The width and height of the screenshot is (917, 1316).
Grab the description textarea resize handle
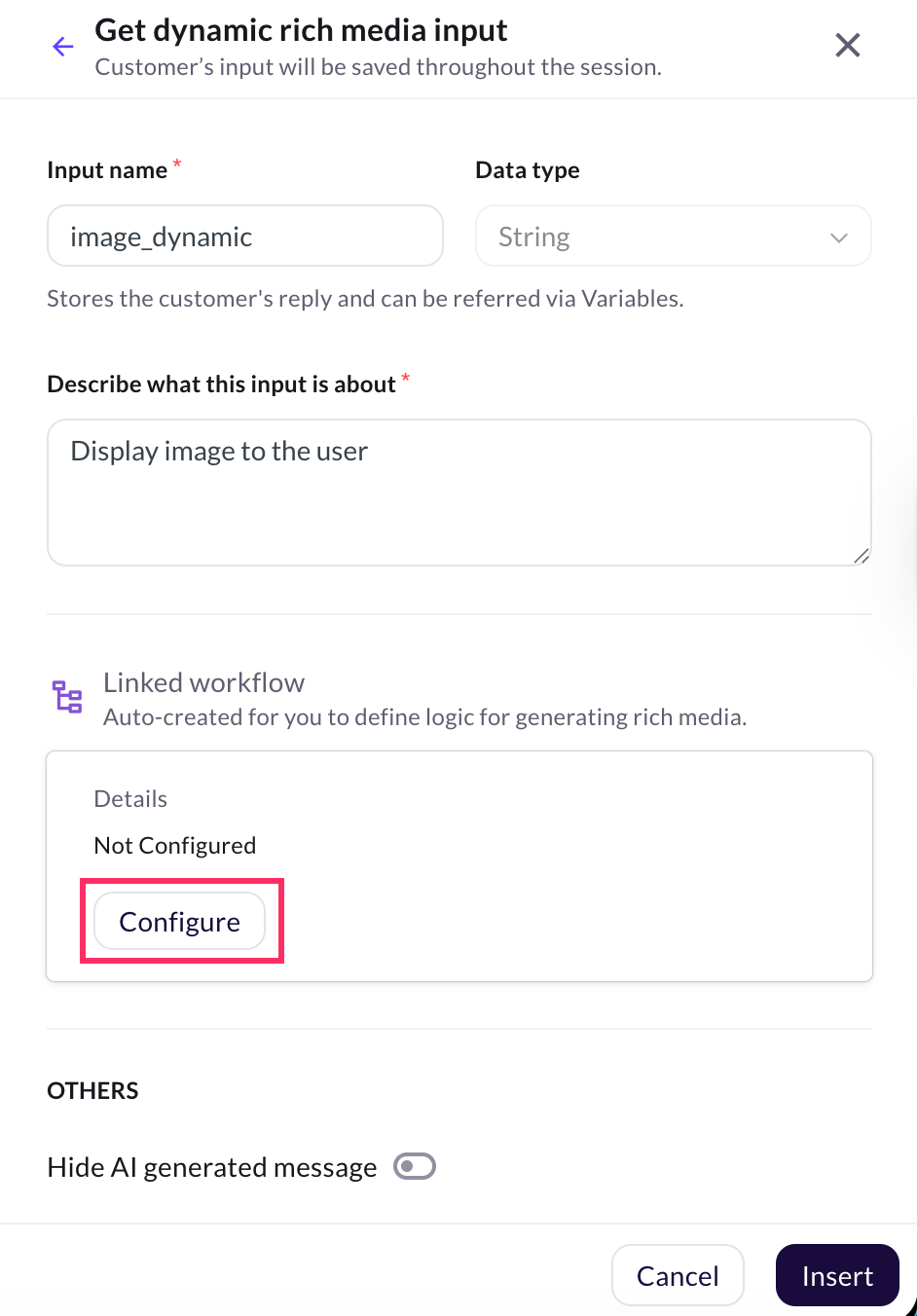pos(861,556)
